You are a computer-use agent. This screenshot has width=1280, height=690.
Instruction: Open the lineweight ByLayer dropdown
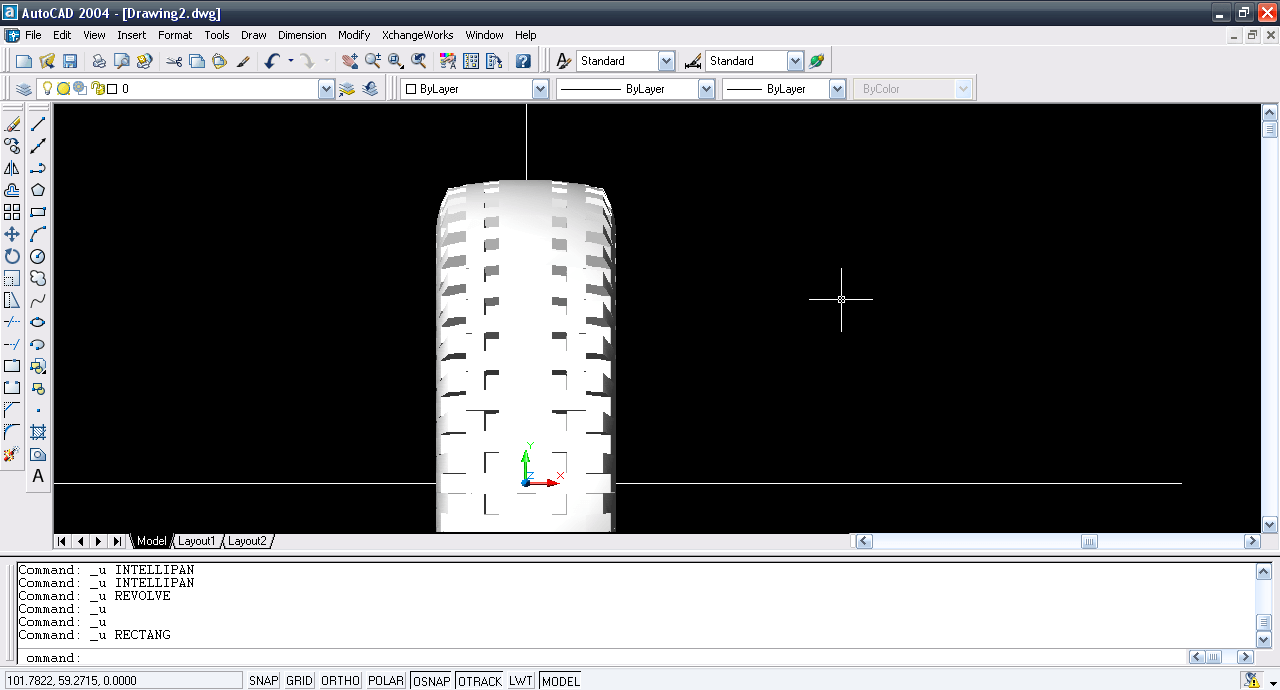pyautogui.click(x=838, y=89)
